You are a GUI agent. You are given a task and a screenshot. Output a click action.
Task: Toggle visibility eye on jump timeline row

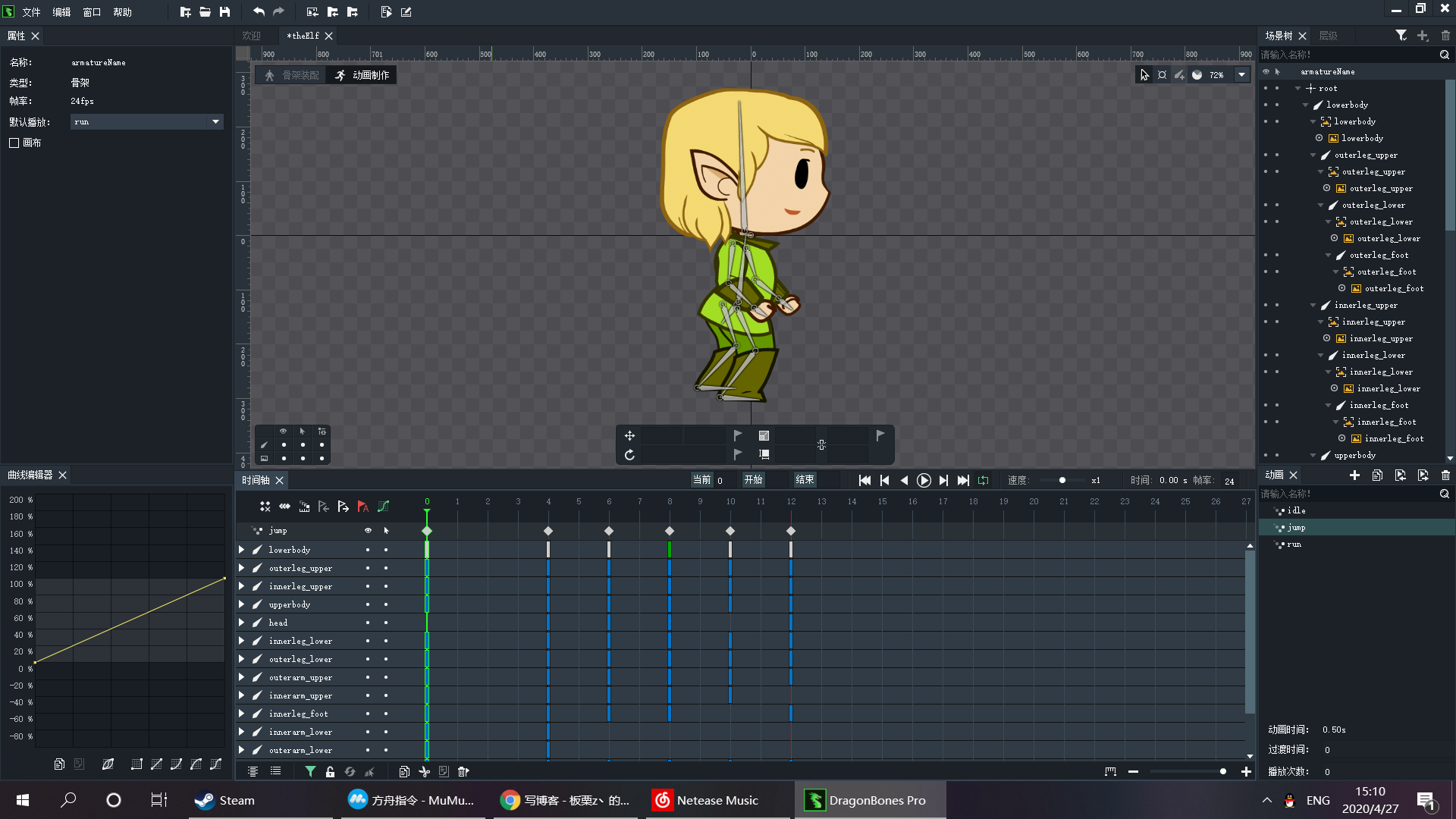(368, 531)
